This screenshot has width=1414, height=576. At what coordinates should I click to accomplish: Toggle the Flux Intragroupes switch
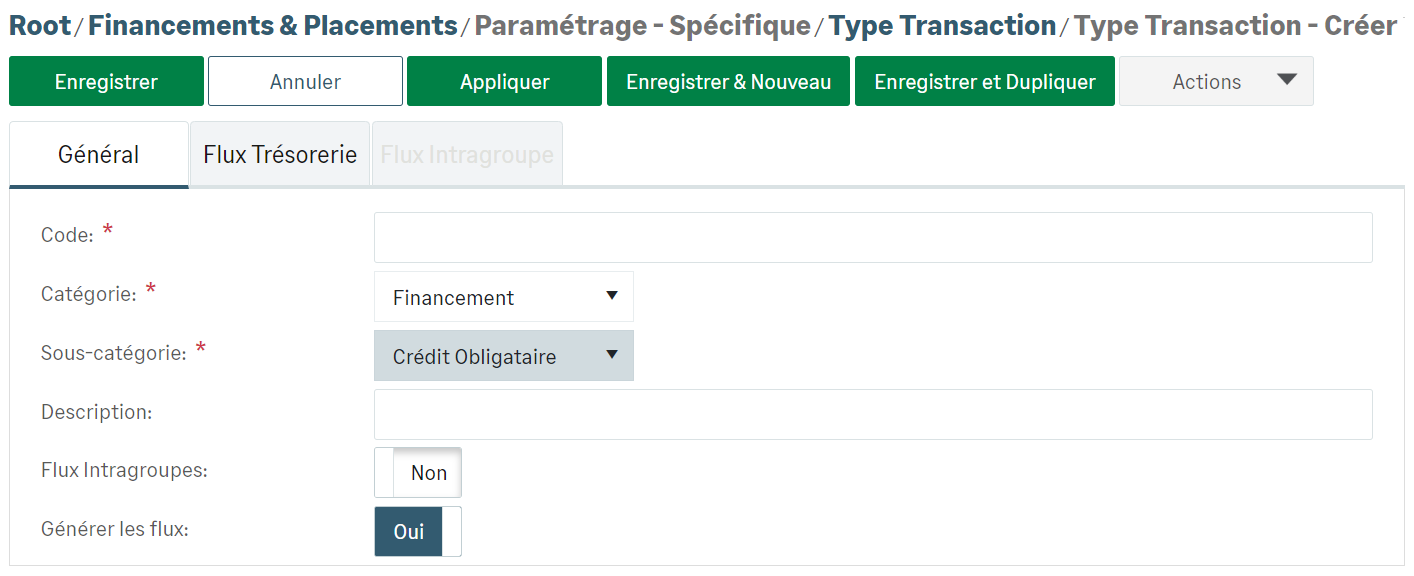point(418,473)
